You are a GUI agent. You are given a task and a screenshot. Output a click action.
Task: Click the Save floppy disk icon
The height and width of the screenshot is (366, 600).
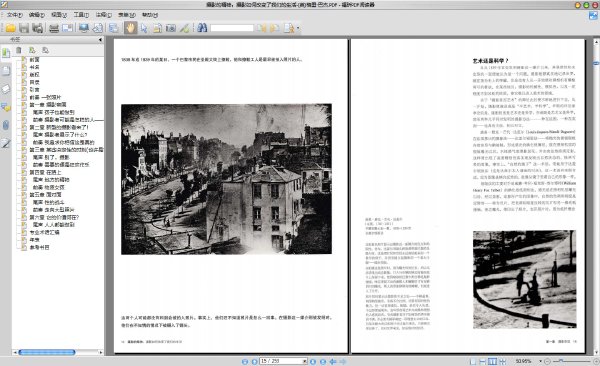24,28
